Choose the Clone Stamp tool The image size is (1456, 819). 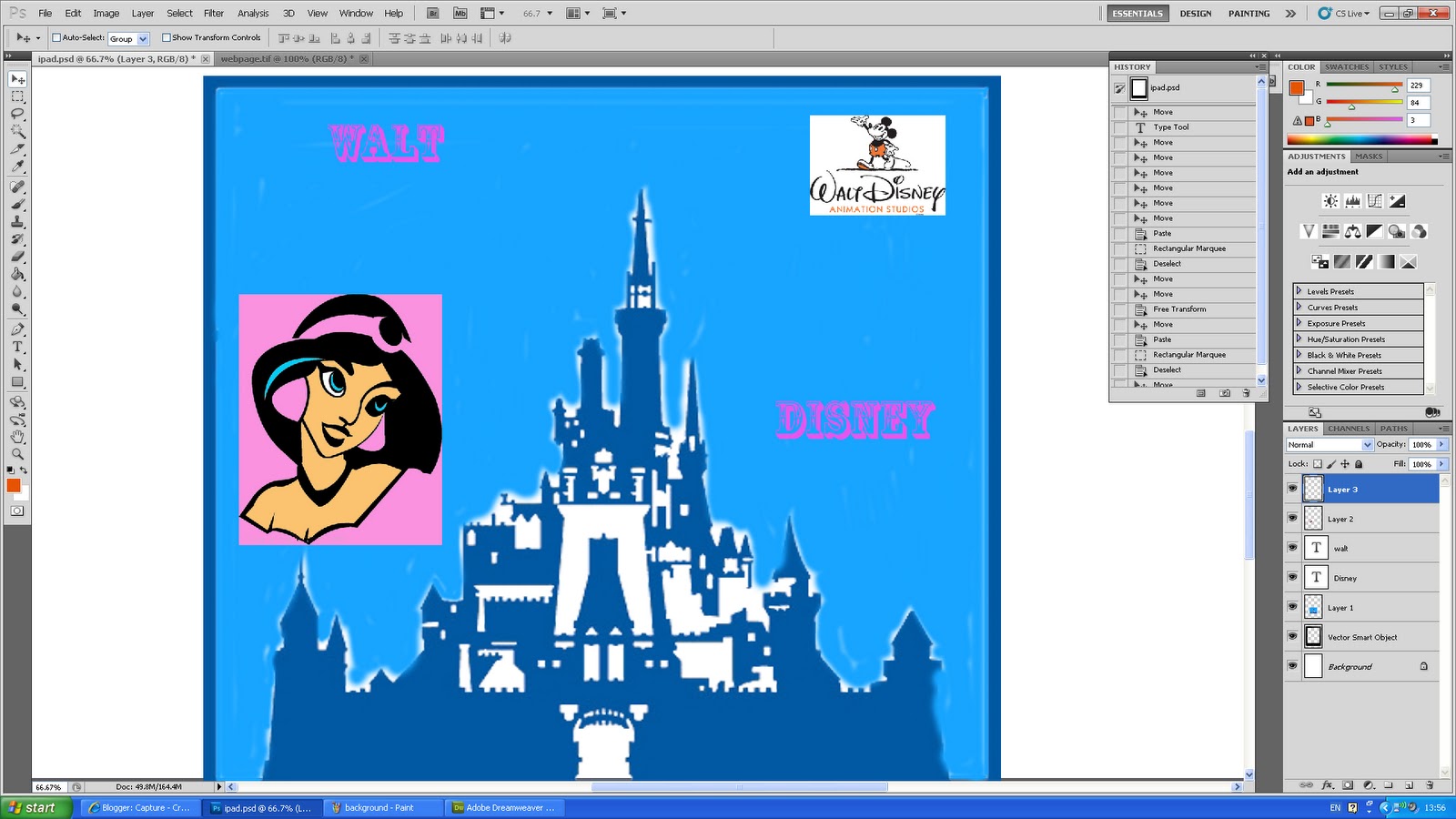point(17,222)
